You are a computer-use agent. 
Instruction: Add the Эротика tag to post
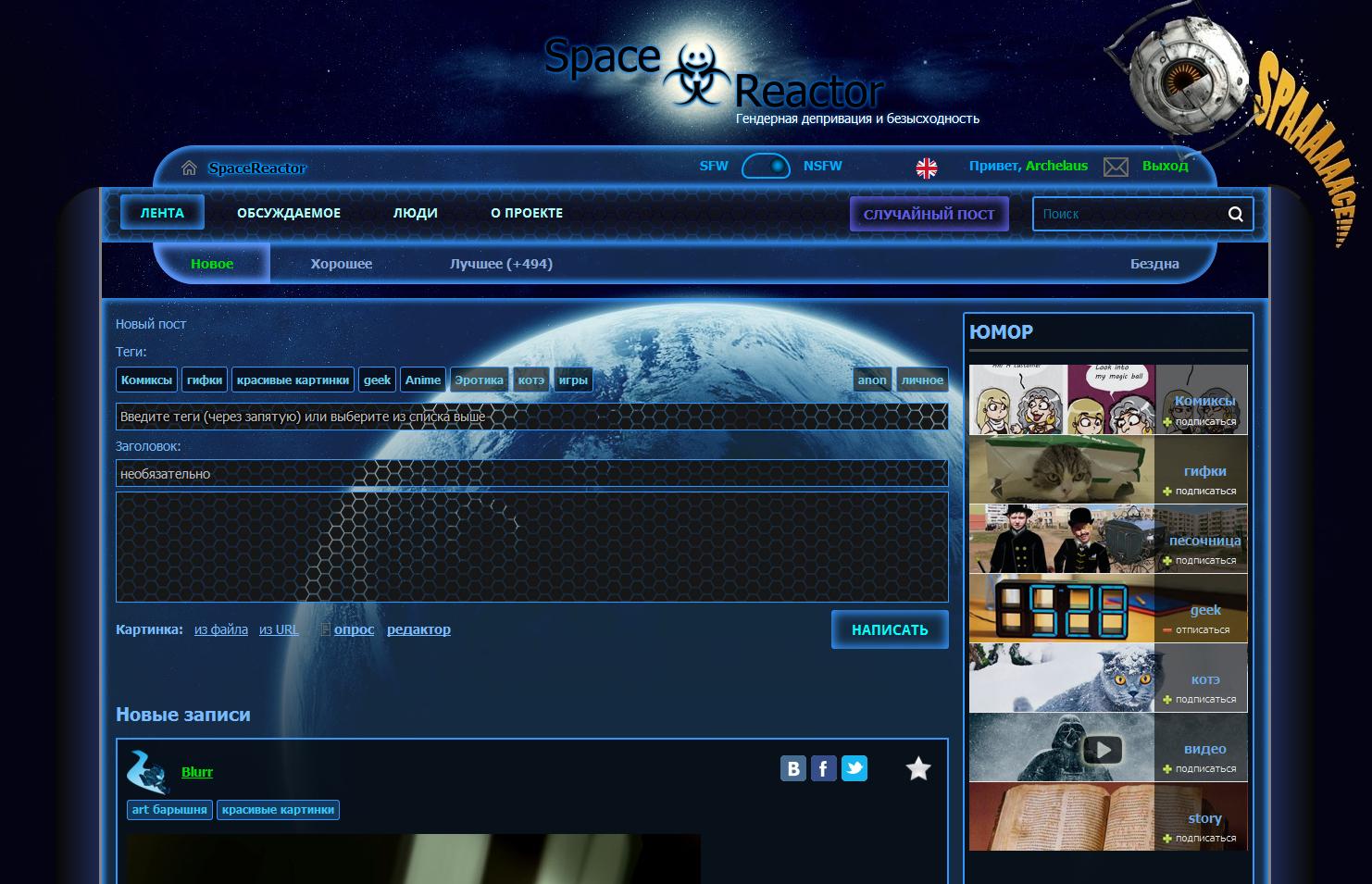tap(480, 380)
